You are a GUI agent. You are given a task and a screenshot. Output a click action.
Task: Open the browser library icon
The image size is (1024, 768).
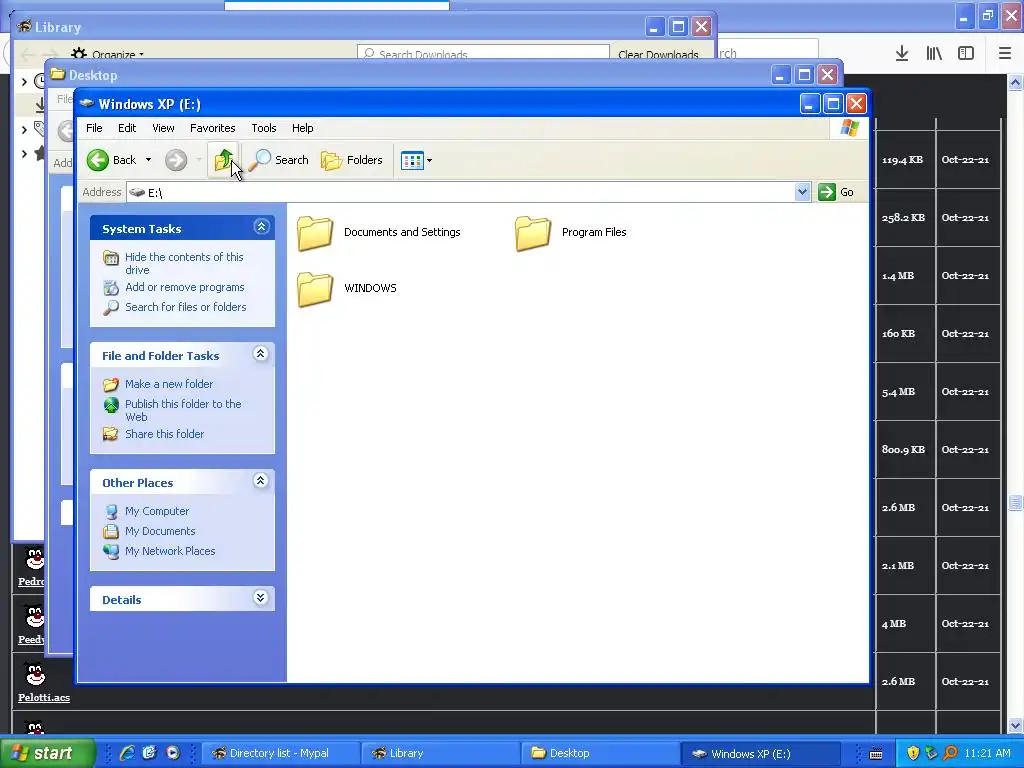934,53
